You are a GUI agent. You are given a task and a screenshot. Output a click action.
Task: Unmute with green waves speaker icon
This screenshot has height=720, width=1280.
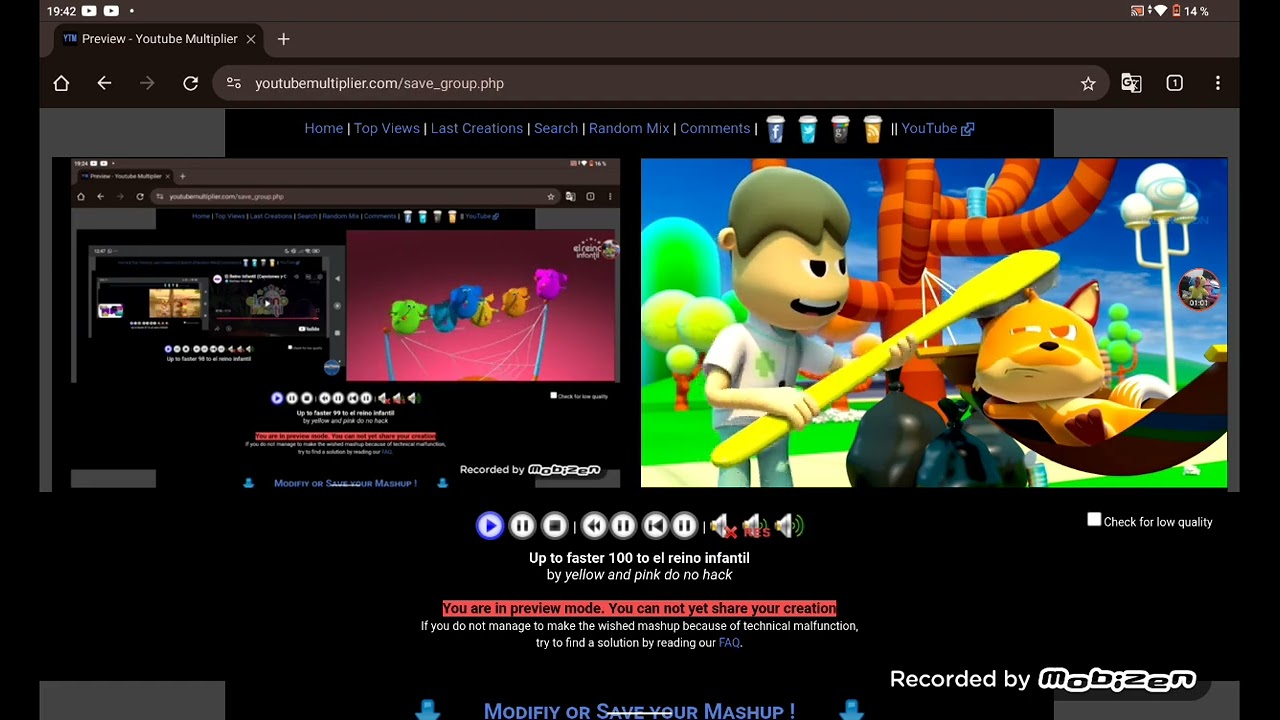(x=789, y=525)
